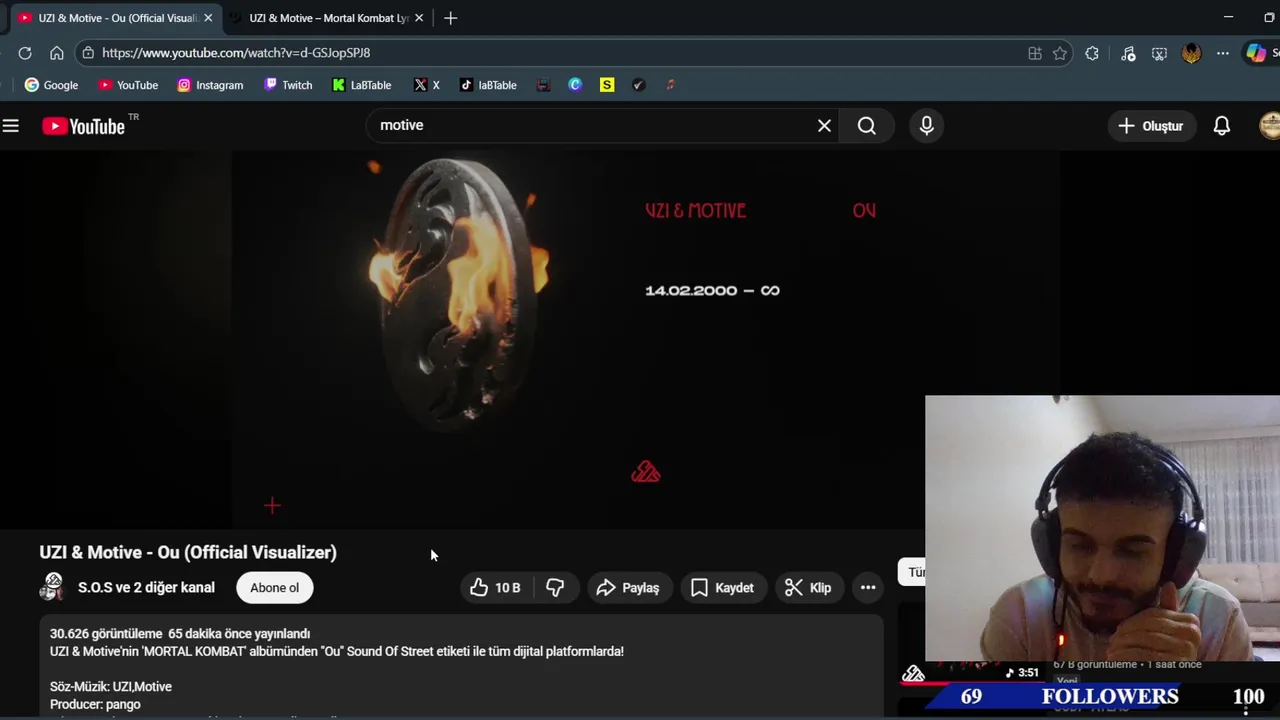This screenshot has height=720, width=1280.
Task: Open the Copilot sidebar icon
Action: point(1256,53)
